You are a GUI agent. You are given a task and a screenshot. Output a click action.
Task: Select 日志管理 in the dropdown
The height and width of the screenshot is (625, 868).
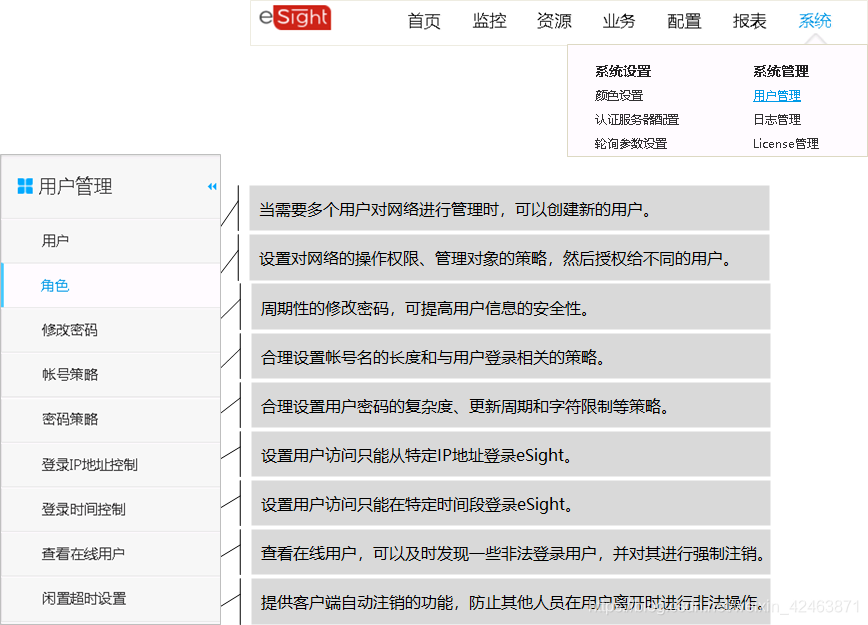point(777,120)
